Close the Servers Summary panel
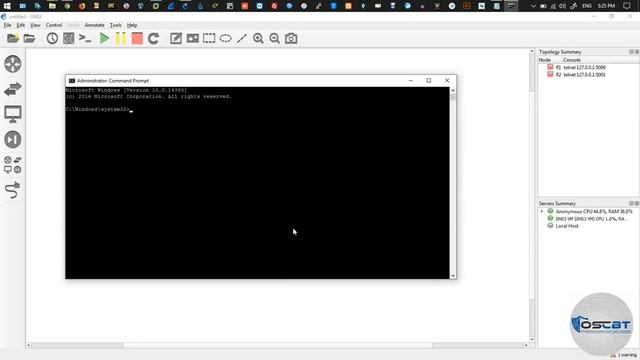The image size is (640, 360). [x=636, y=203]
